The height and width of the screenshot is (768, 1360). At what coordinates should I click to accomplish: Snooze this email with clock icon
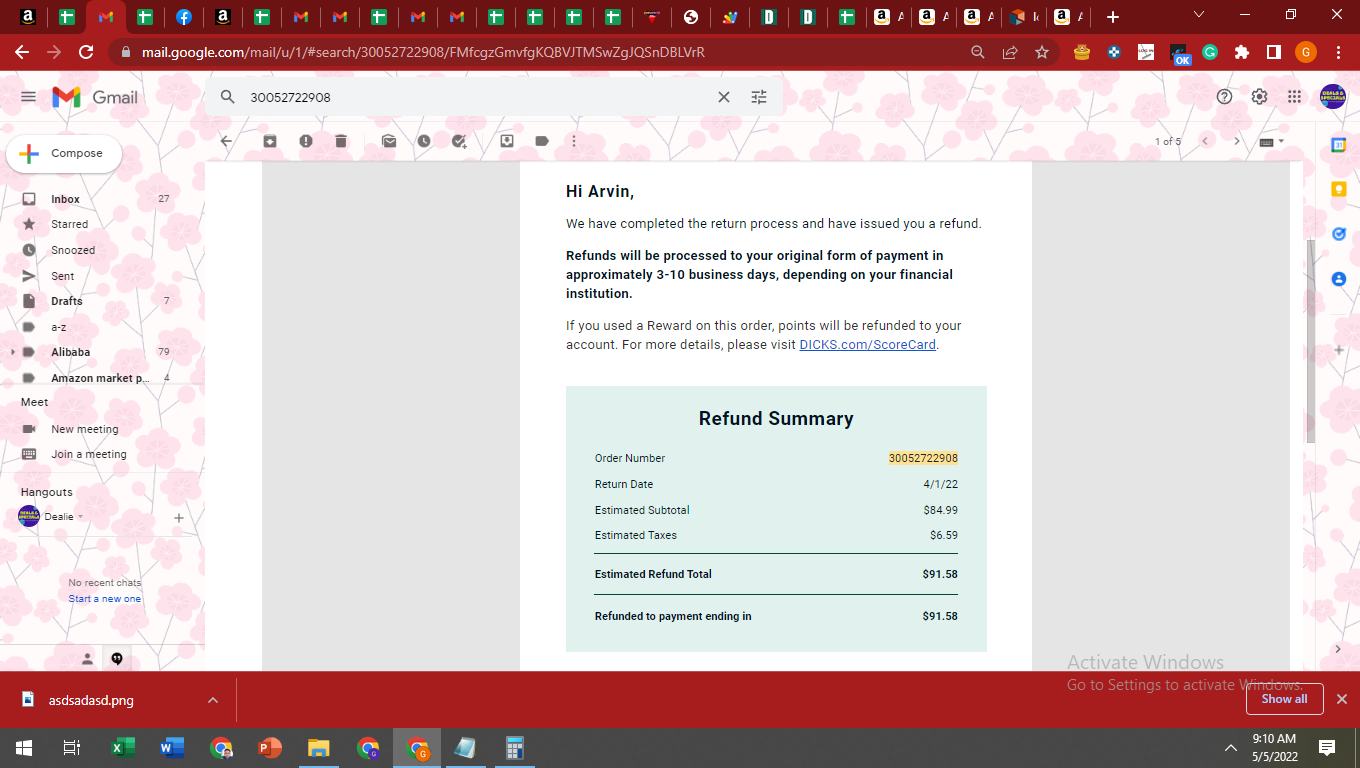tap(424, 141)
